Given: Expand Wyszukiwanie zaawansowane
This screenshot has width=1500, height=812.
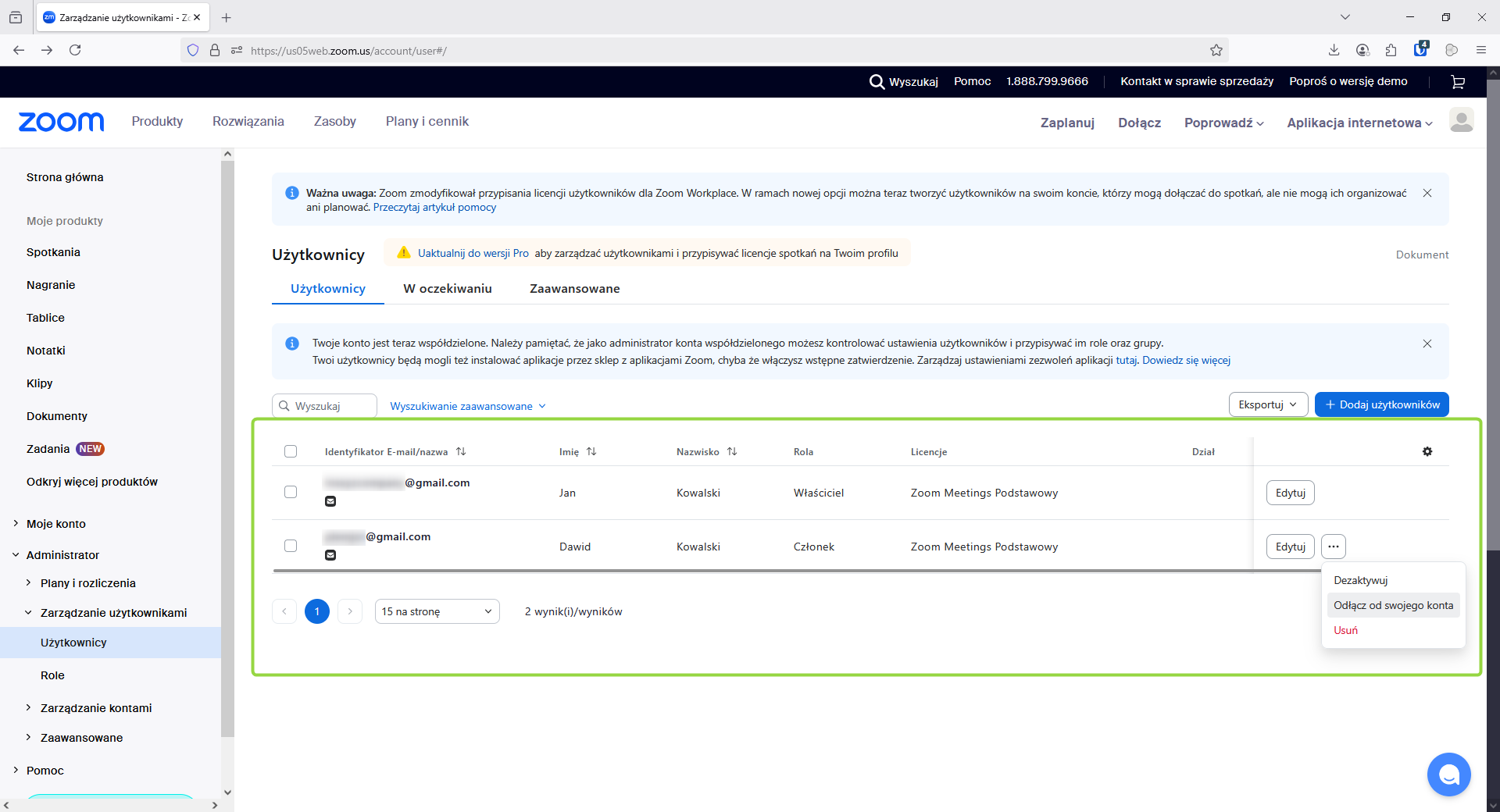Looking at the screenshot, I should [468, 406].
